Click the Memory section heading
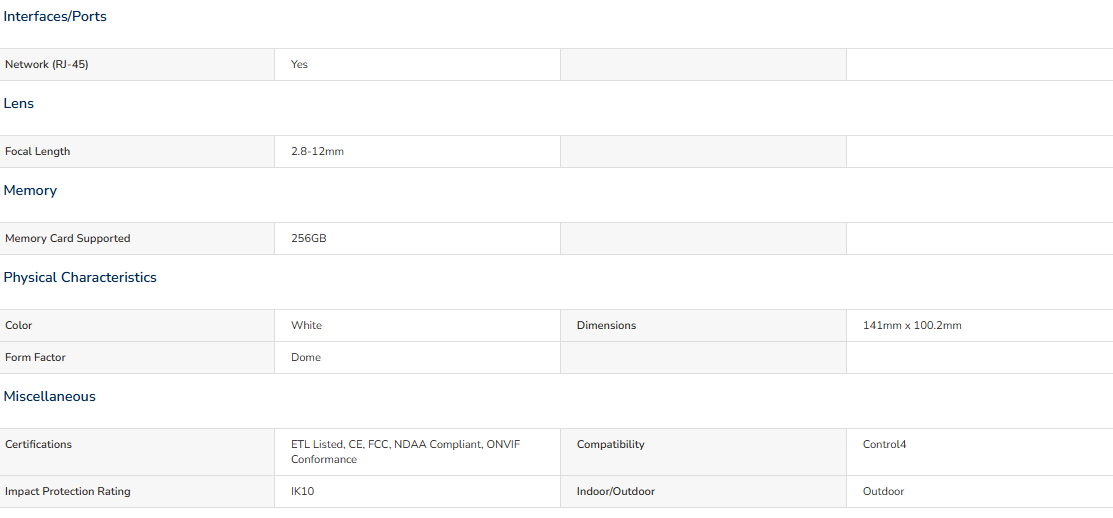The height and width of the screenshot is (518, 1113). coord(31,190)
